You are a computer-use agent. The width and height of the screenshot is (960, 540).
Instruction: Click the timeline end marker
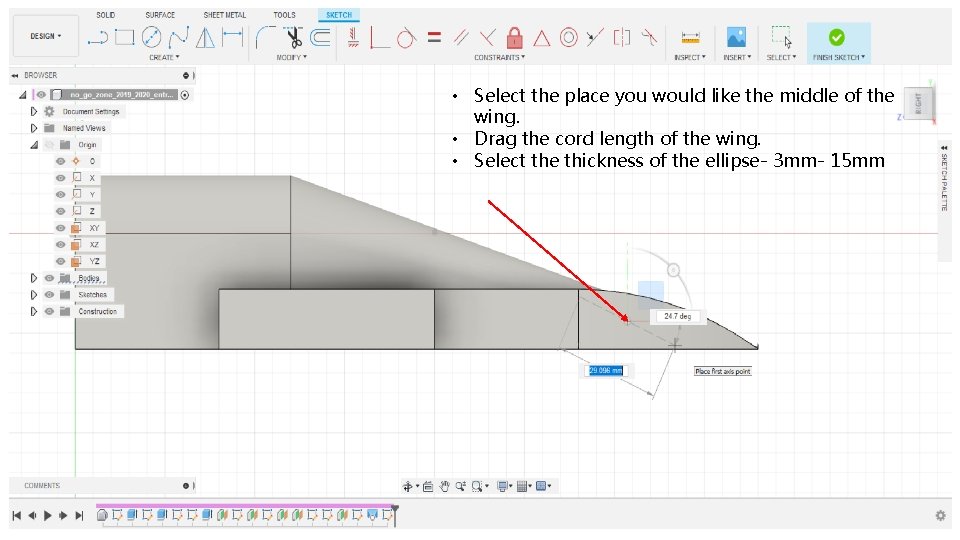point(396,514)
